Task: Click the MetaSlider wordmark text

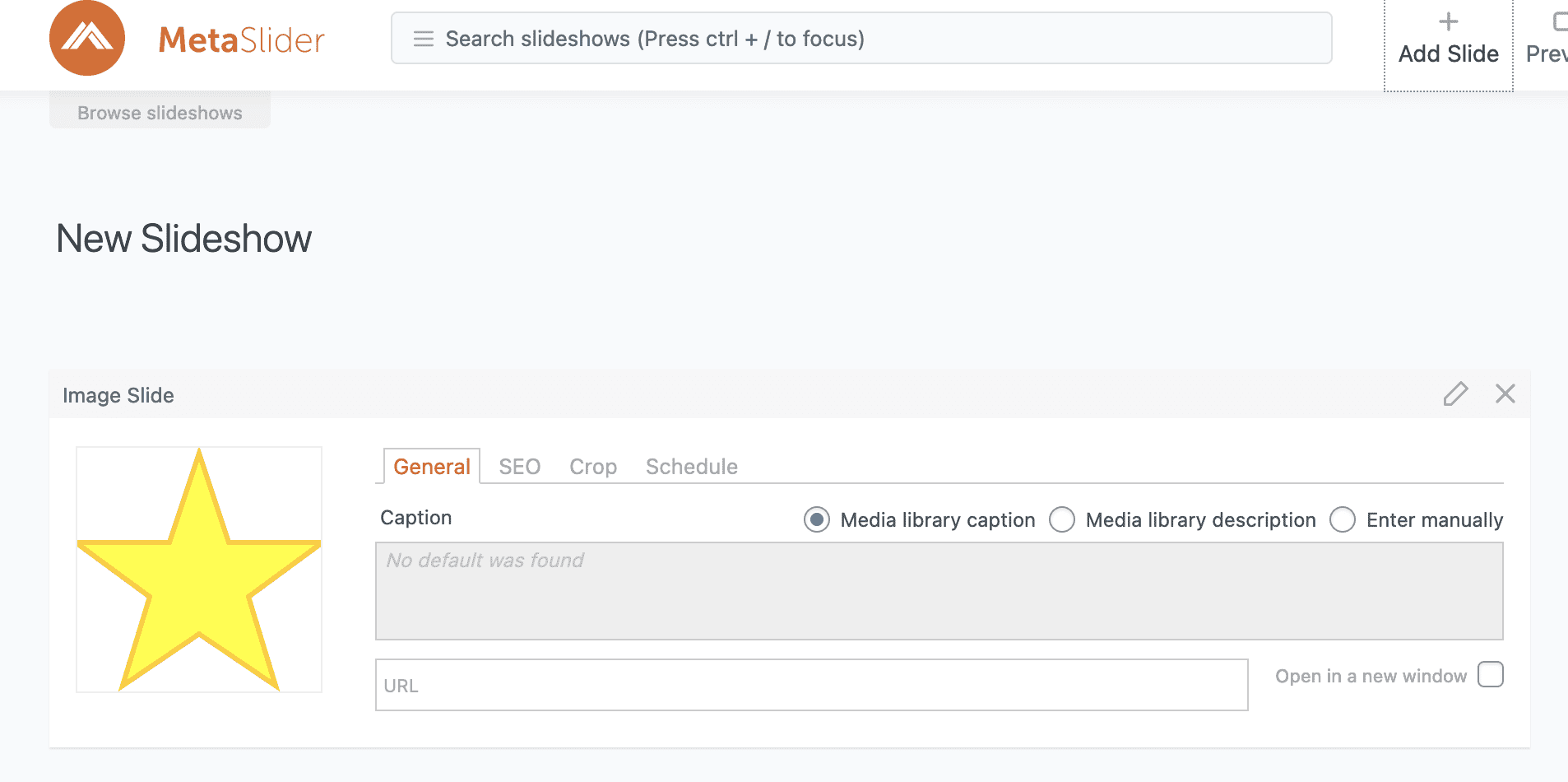Action: tap(241, 40)
